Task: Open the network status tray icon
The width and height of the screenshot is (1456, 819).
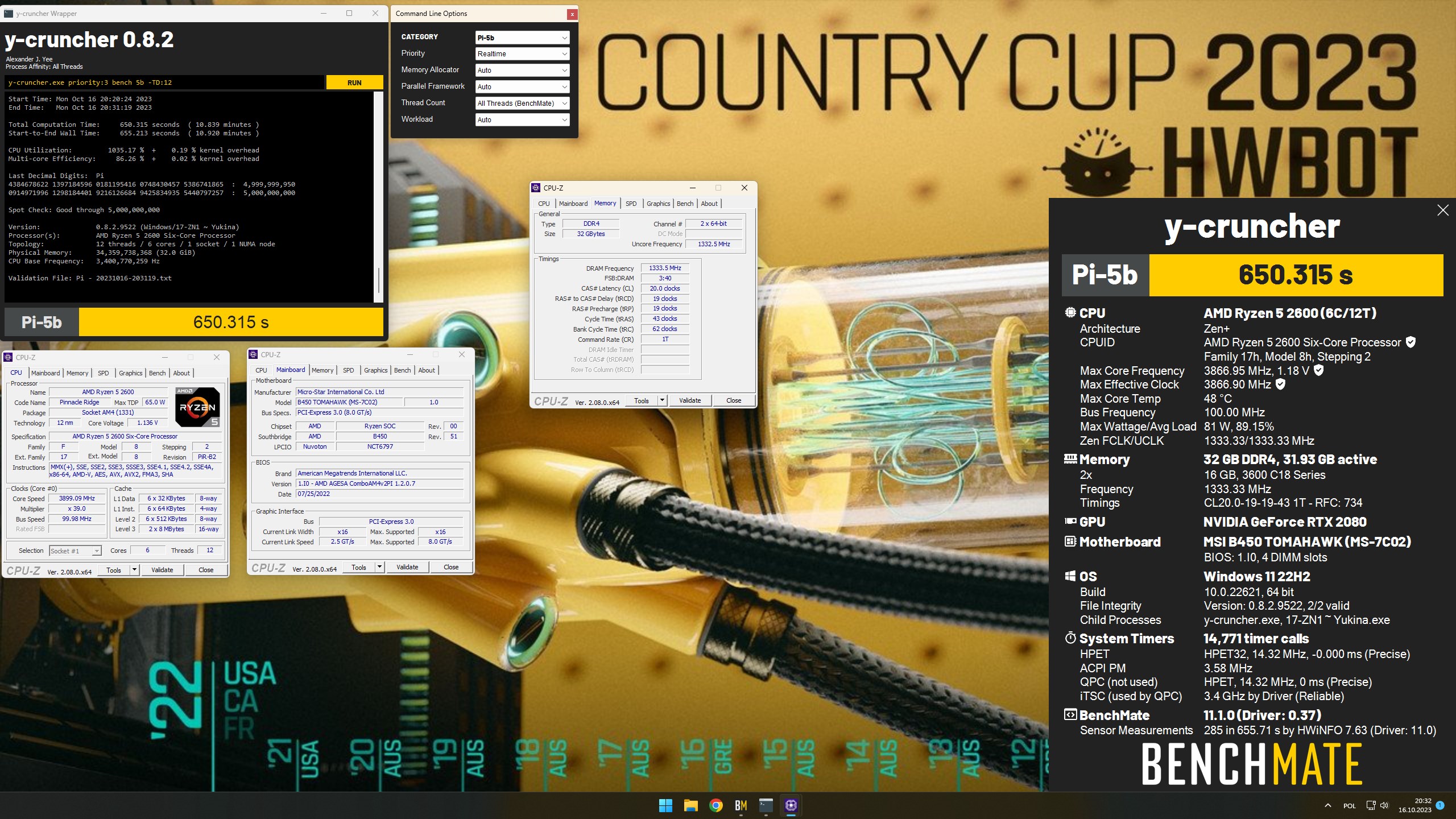Action: (x=1371, y=805)
